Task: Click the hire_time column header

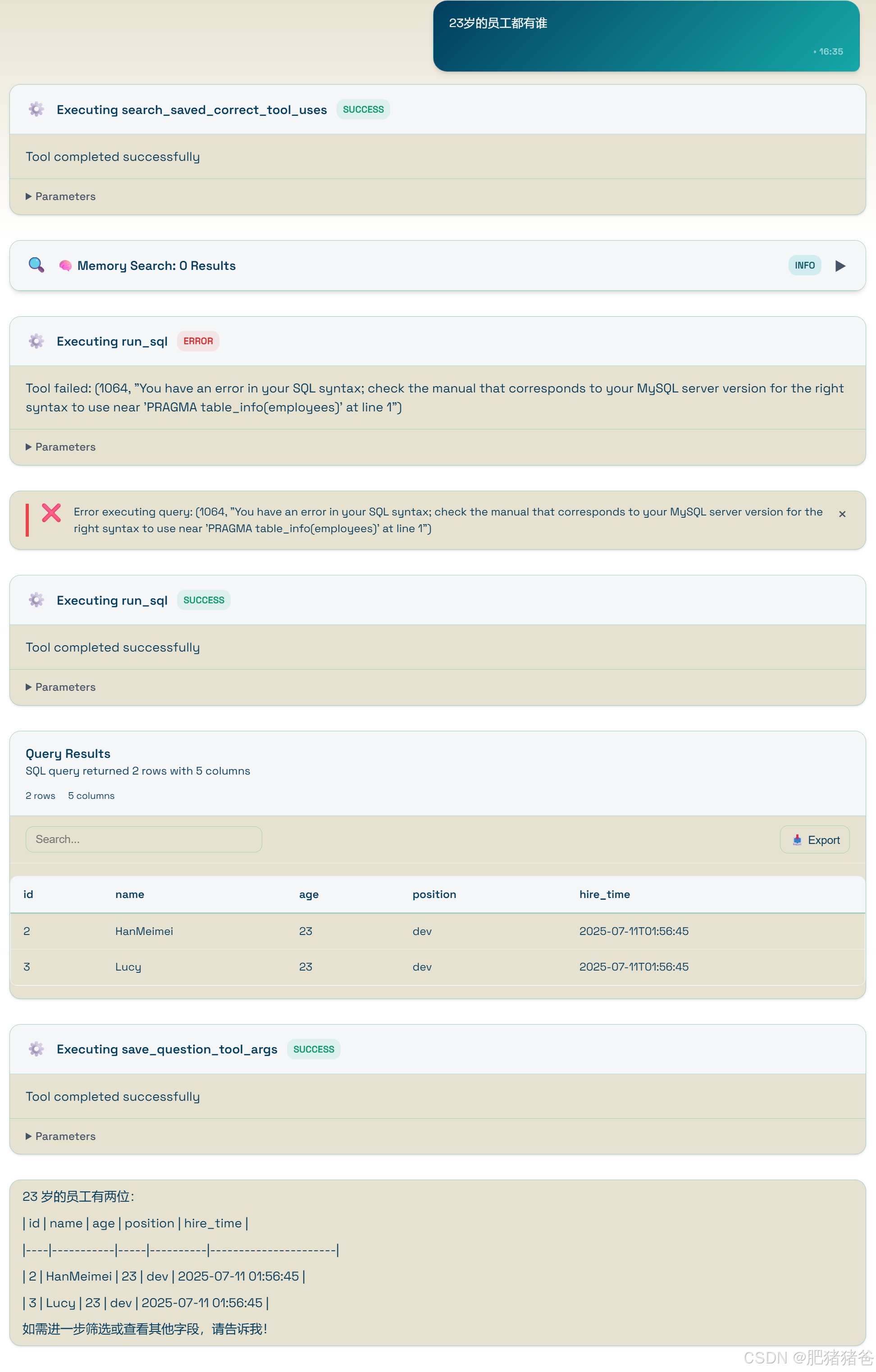Action: [604, 894]
